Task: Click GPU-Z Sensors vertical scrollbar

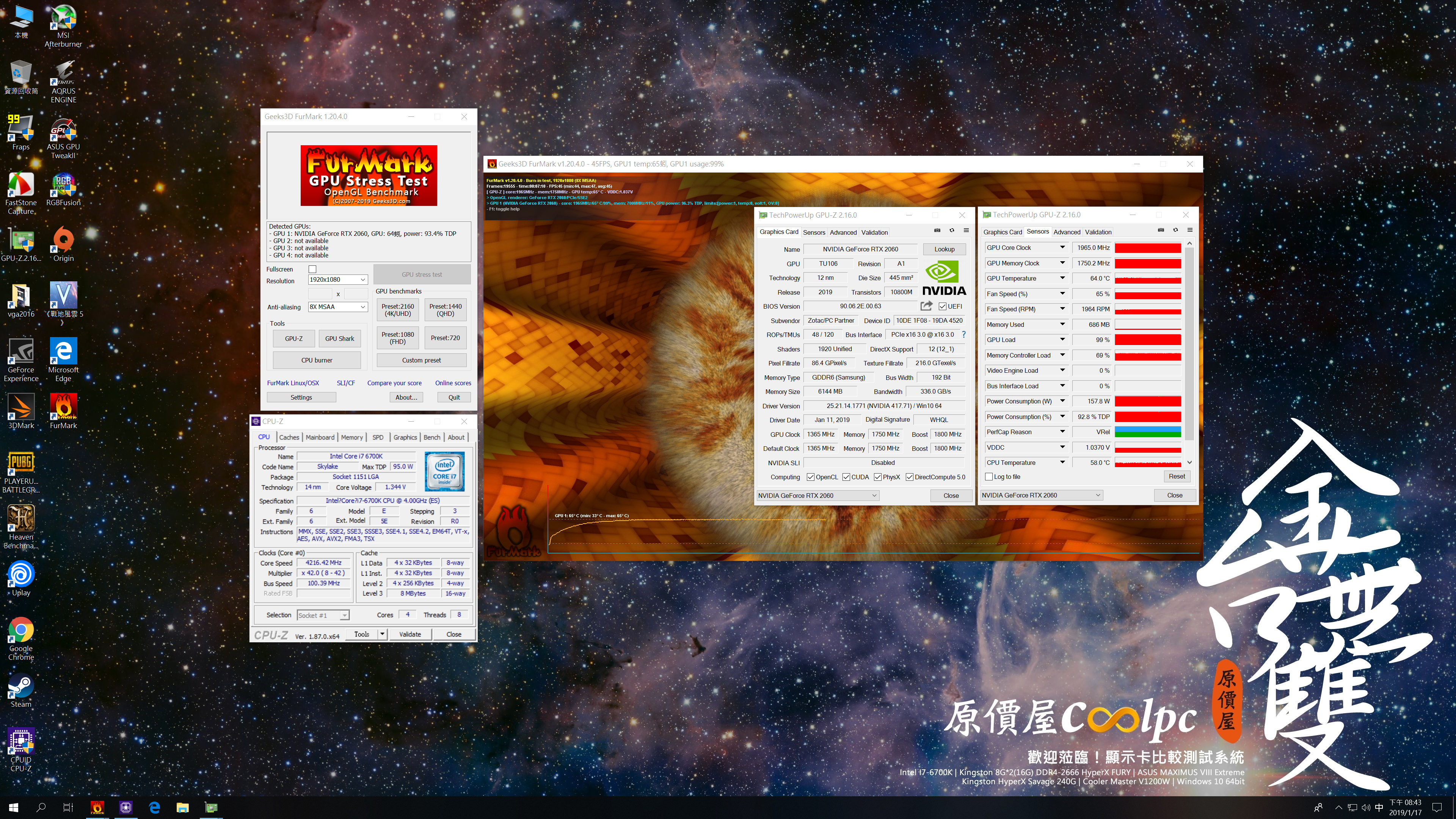Action: tap(1189, 344)
